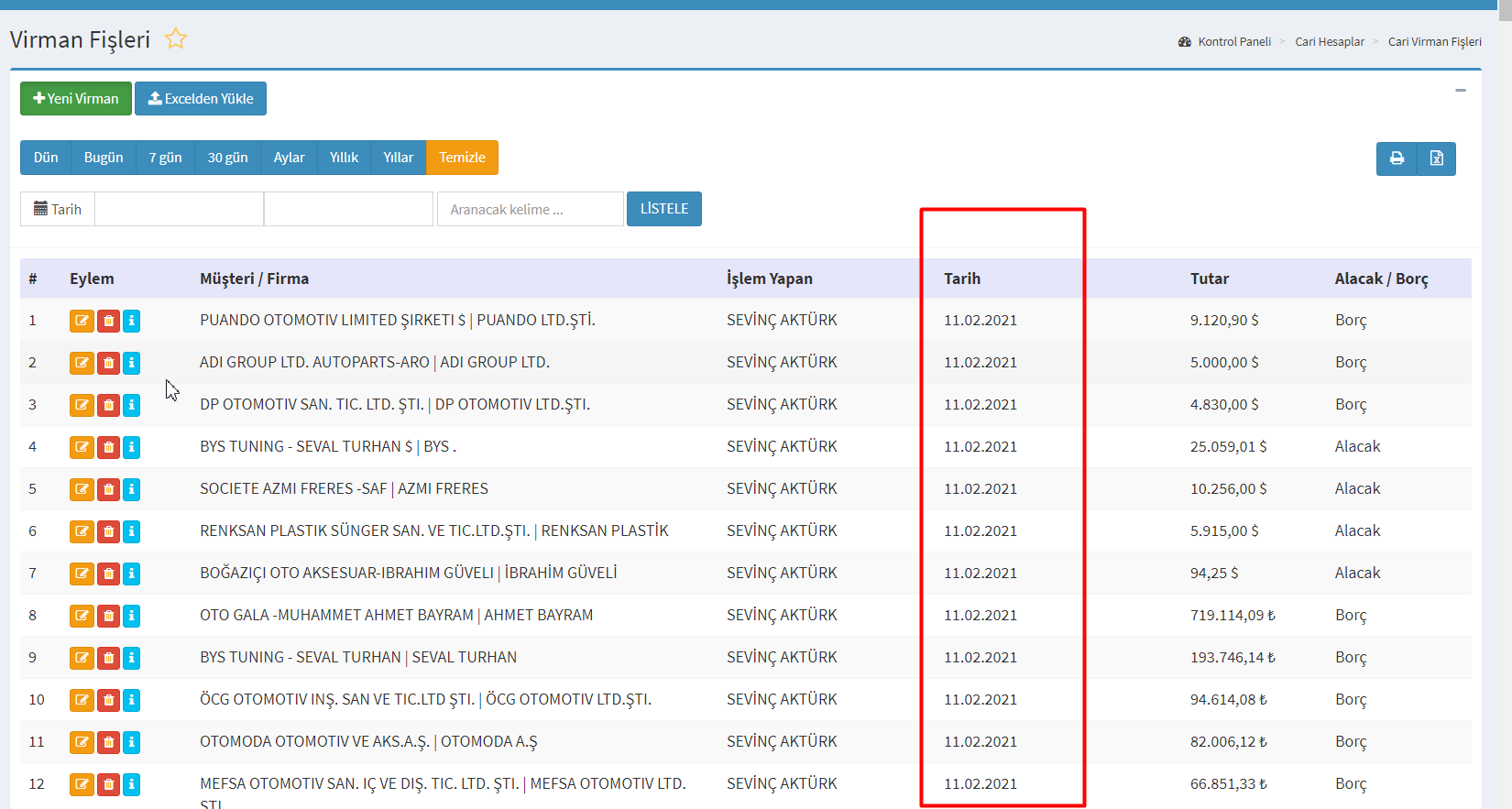Show info for row 3 DP OTOMOTIV
The width and height of the screenshot is (1512, 809).
tap(132, 405)
